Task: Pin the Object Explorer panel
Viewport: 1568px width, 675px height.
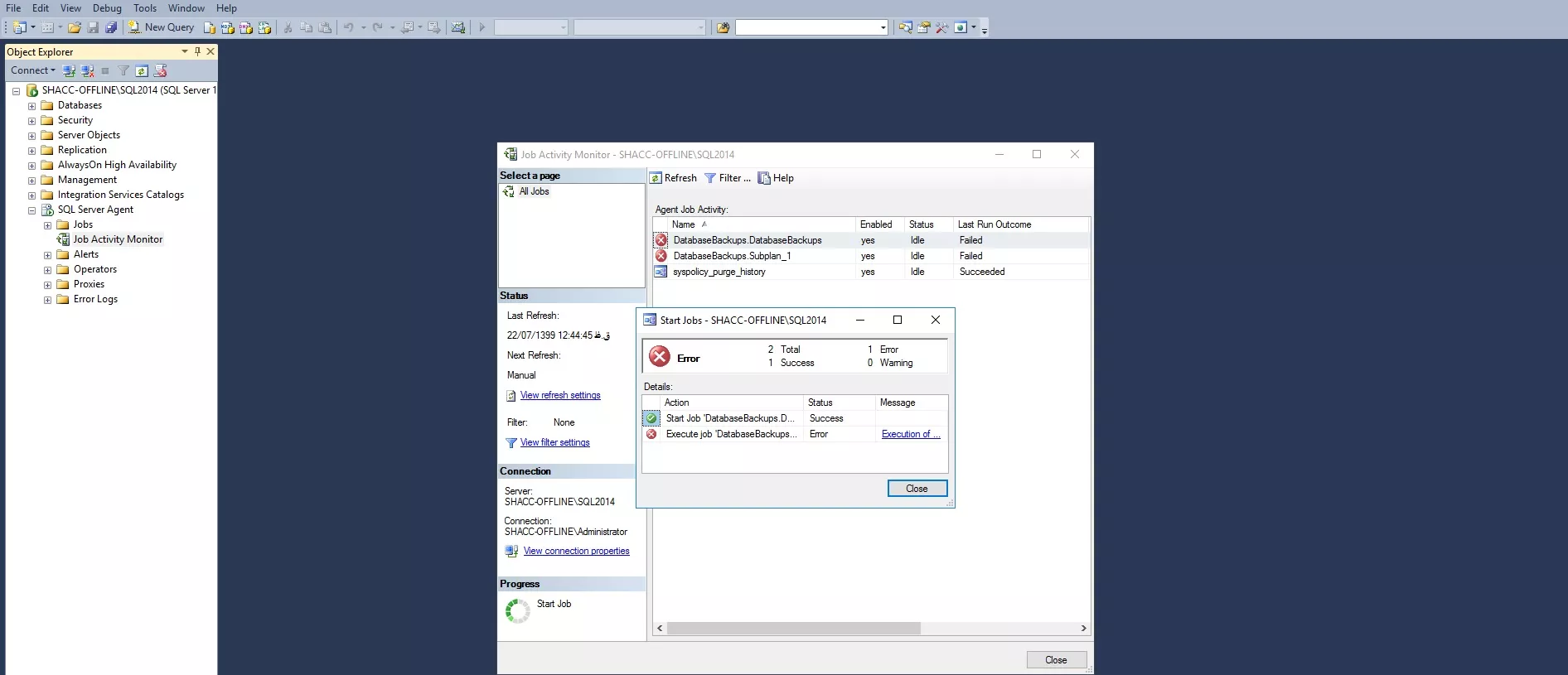Action: point(197,51)
